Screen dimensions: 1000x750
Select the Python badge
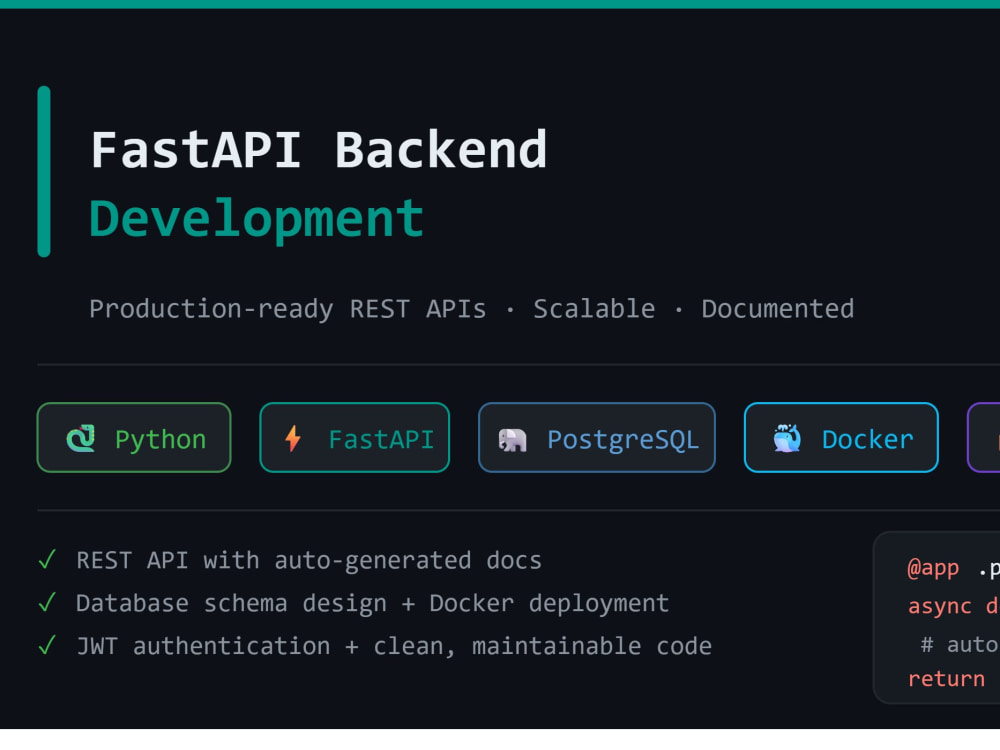tap(134, 438)
